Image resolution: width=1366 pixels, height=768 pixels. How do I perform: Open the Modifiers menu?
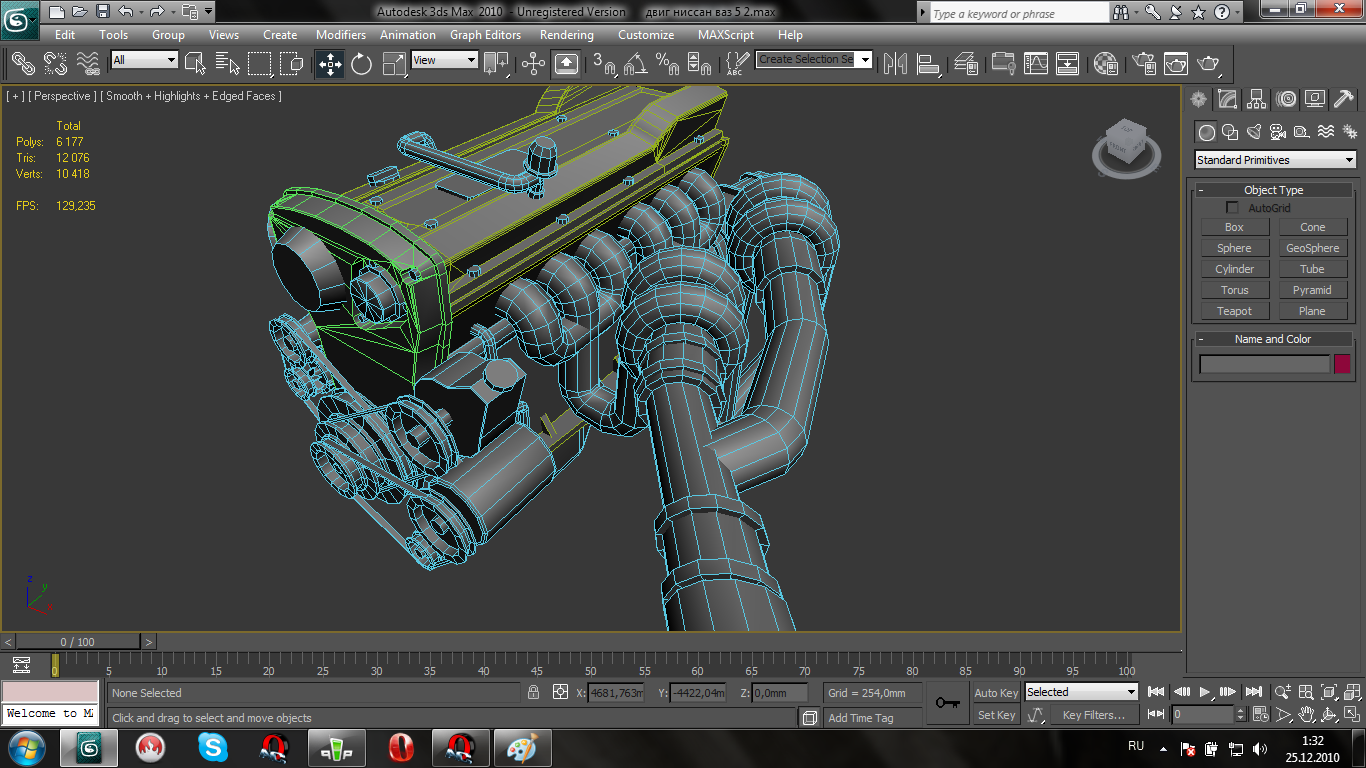pos(340,35)
